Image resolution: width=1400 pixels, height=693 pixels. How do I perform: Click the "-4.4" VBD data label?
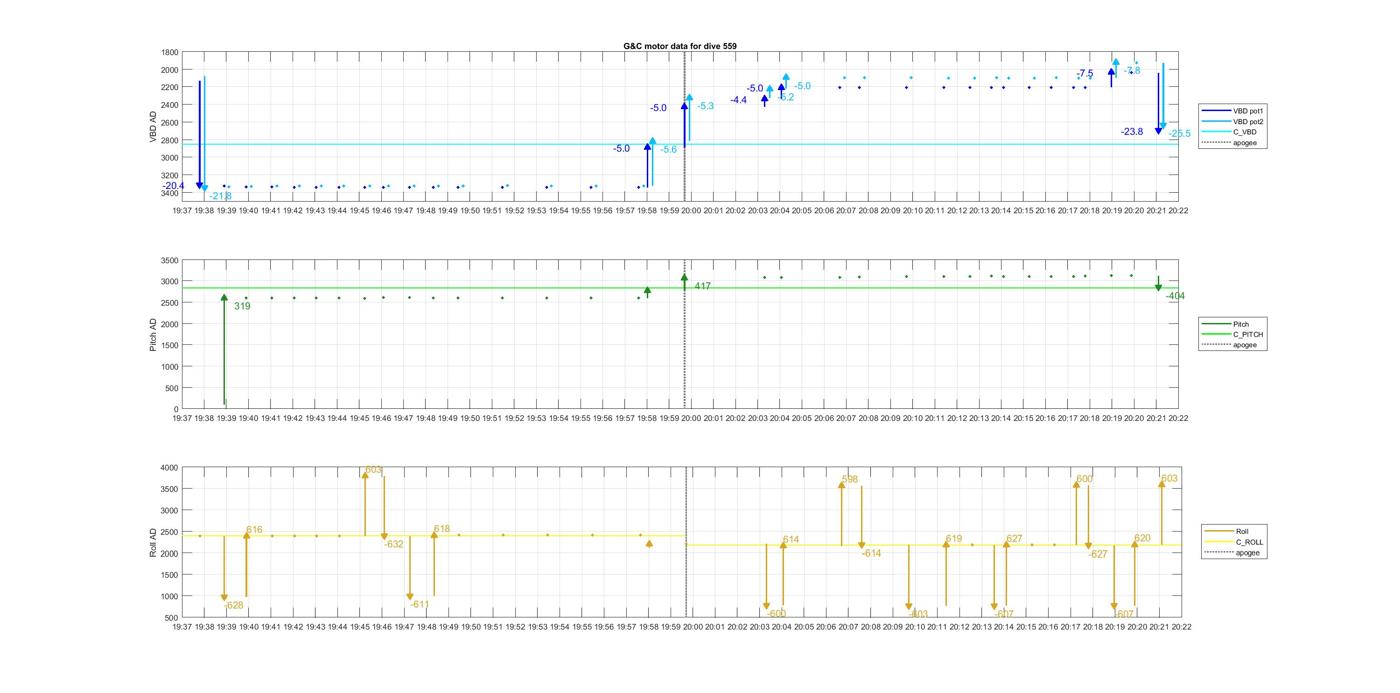coord(738,100)
